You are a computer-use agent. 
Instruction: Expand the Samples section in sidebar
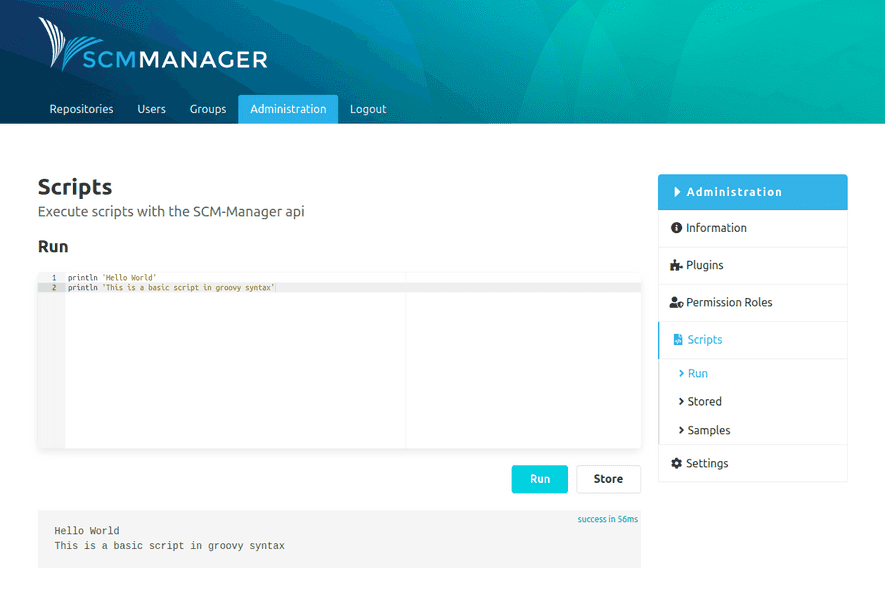(x=710, y=430)
